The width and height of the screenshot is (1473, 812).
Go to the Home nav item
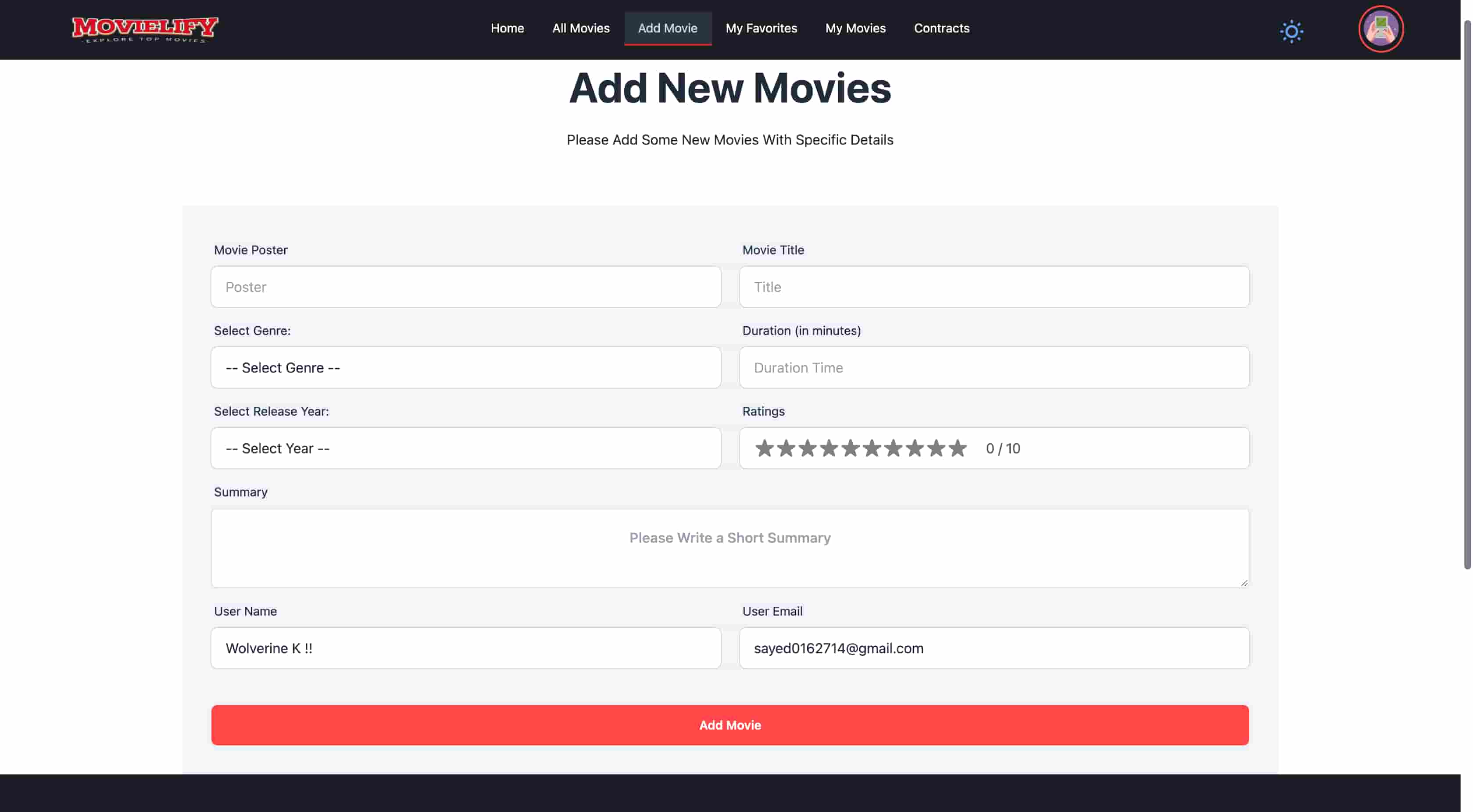507,28
